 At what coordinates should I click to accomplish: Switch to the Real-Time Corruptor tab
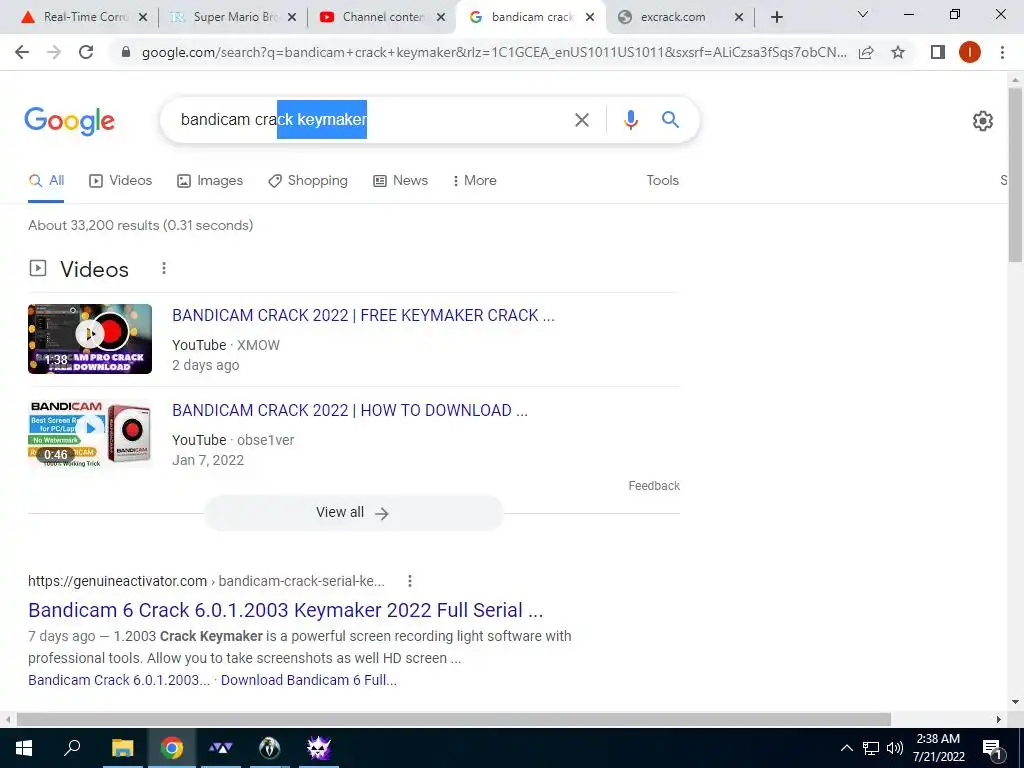click(x=78, y=17)
